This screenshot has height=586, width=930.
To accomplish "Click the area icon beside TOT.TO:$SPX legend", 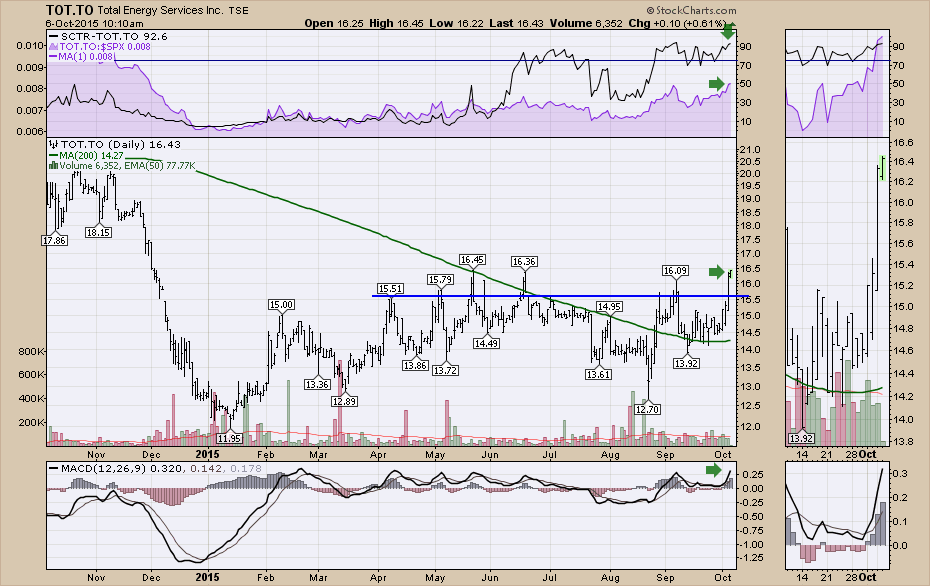I will [x=53, y=46].
